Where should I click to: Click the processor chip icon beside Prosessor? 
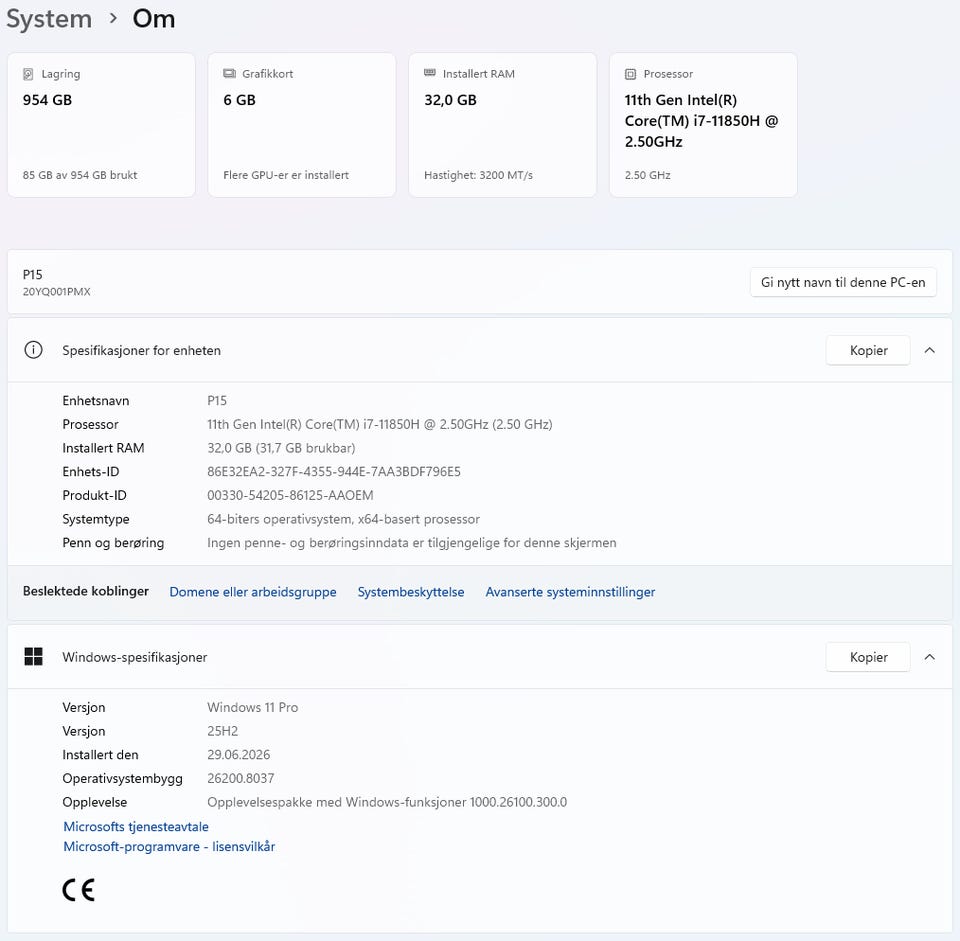(x=631, y=74)
